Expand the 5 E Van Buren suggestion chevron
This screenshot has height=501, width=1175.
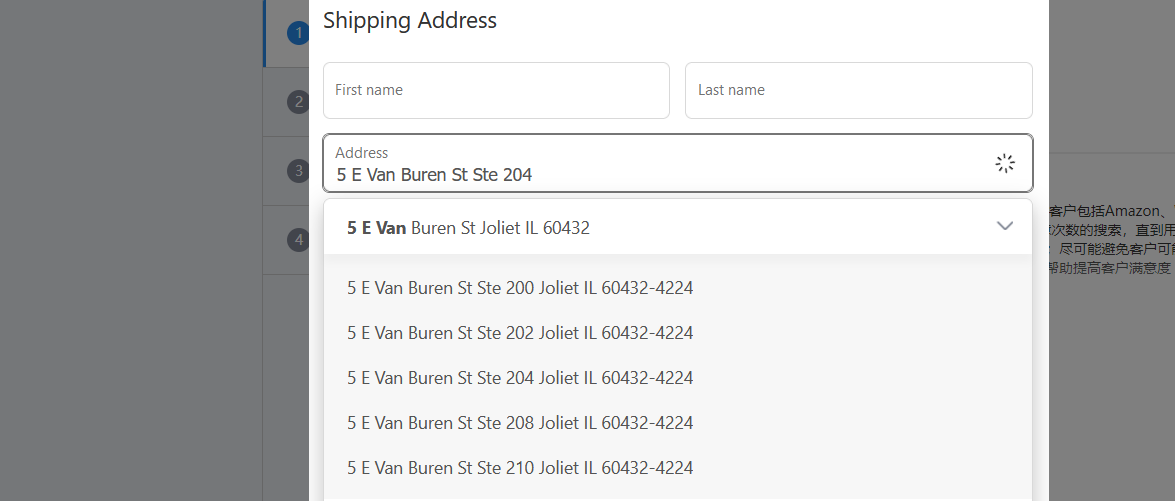click(x=1005, y=227)
